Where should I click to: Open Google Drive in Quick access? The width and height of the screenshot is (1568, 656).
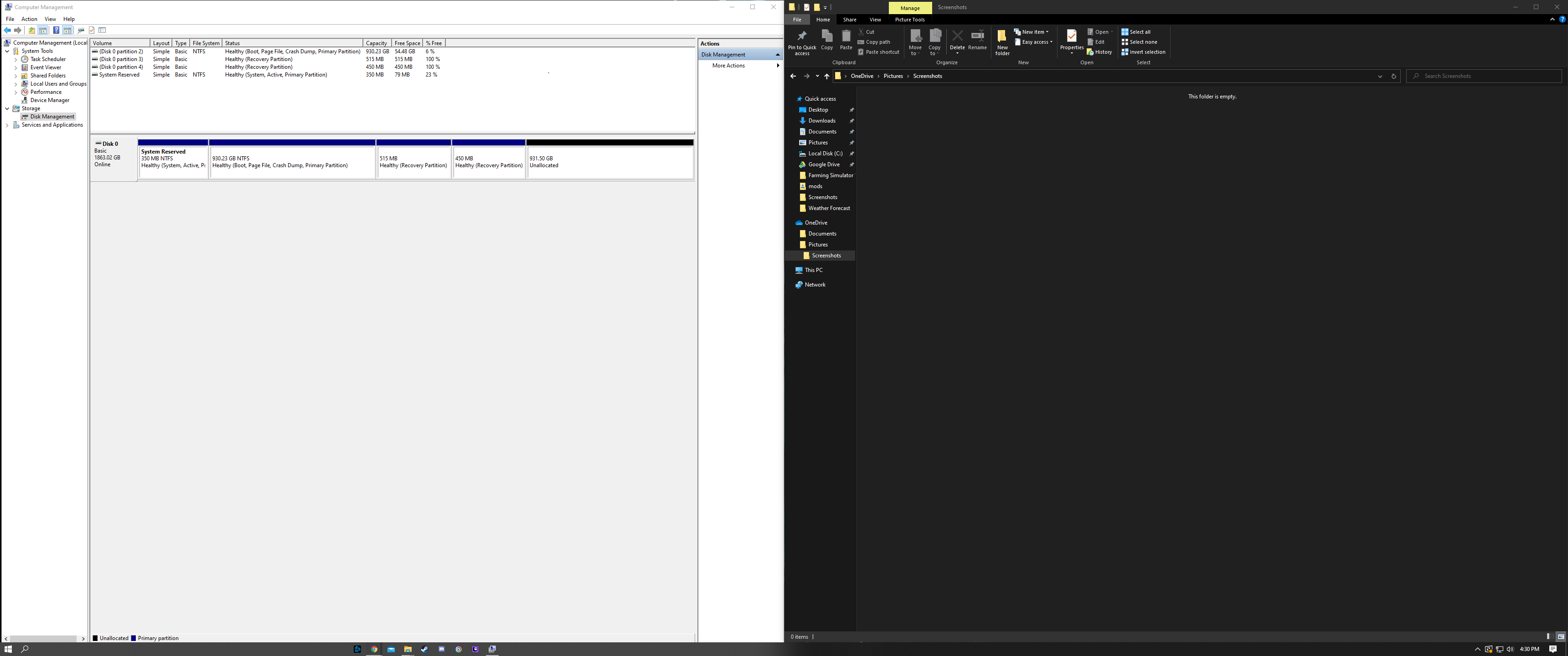point(824,165)
